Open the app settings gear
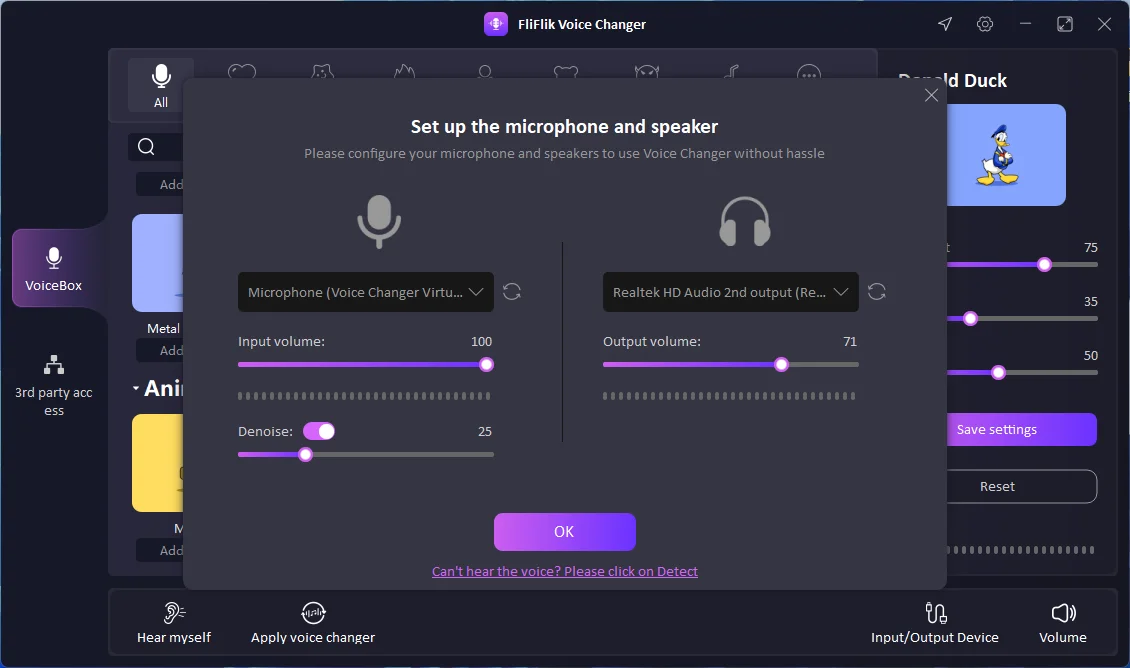This screenshot has width=1130, height=668. click(984, 23)
